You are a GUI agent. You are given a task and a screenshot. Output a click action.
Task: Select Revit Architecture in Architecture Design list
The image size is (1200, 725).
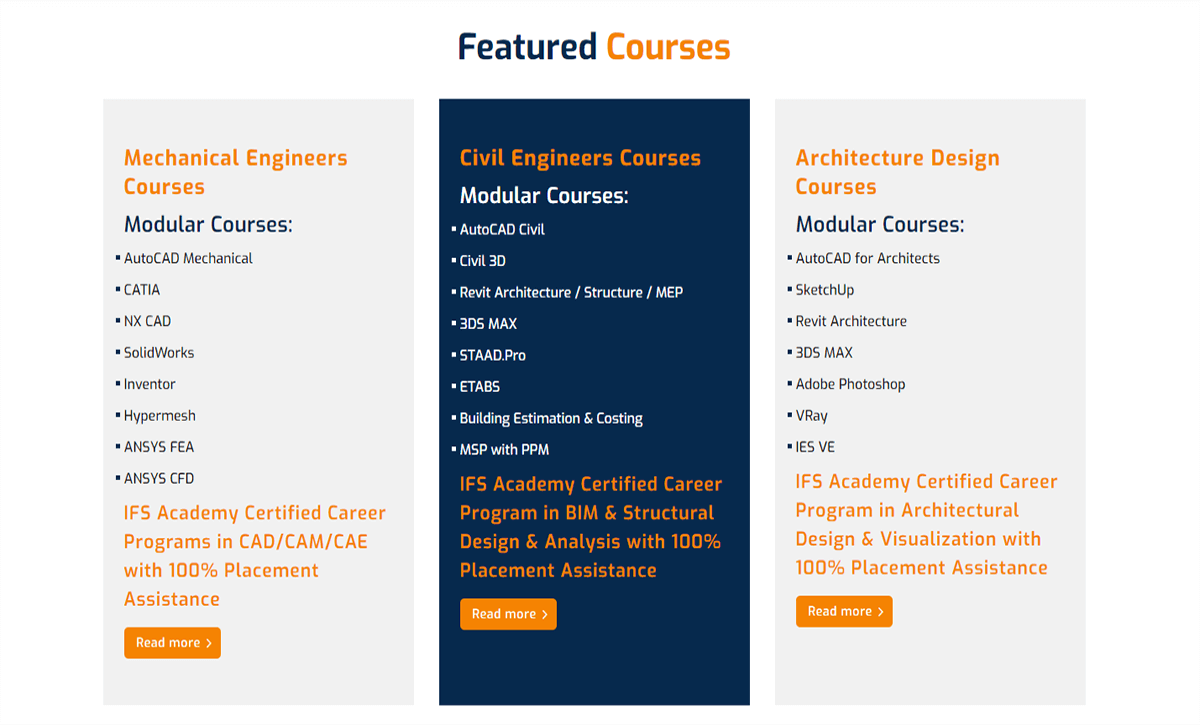851,321
